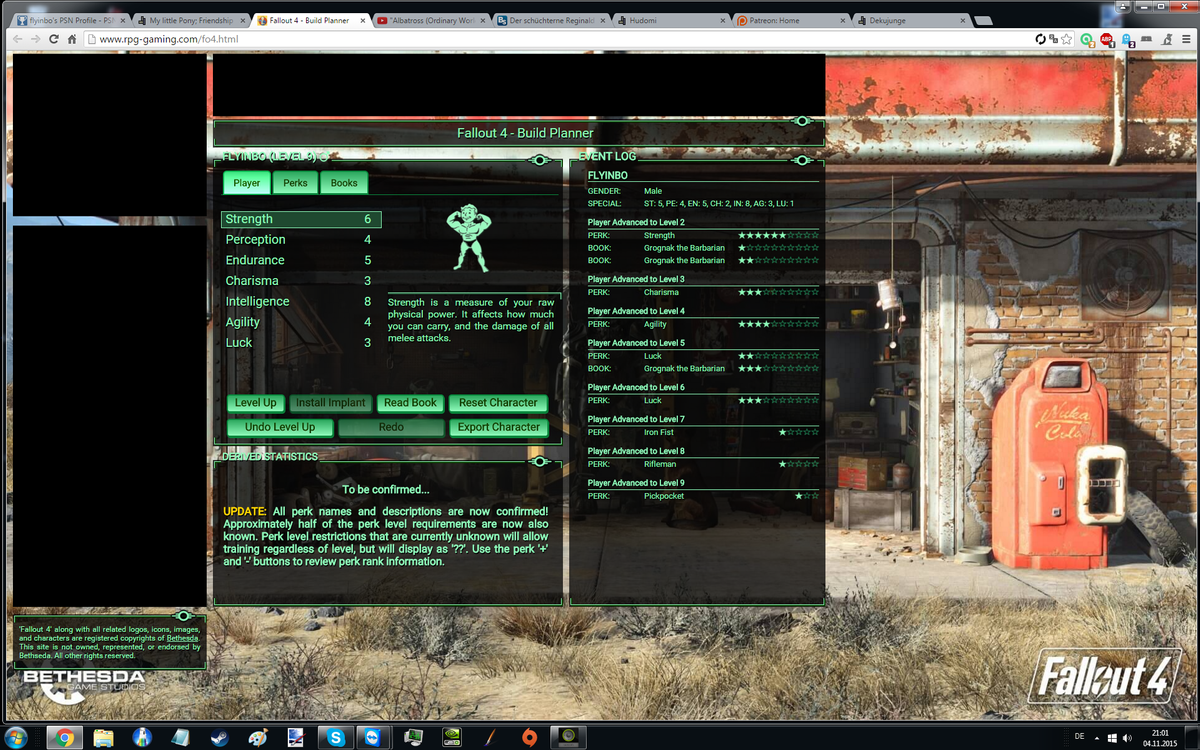Open TeamViewer from the taskbar
The width and height of the screenshot is (1200, 750).
[372, 737]
